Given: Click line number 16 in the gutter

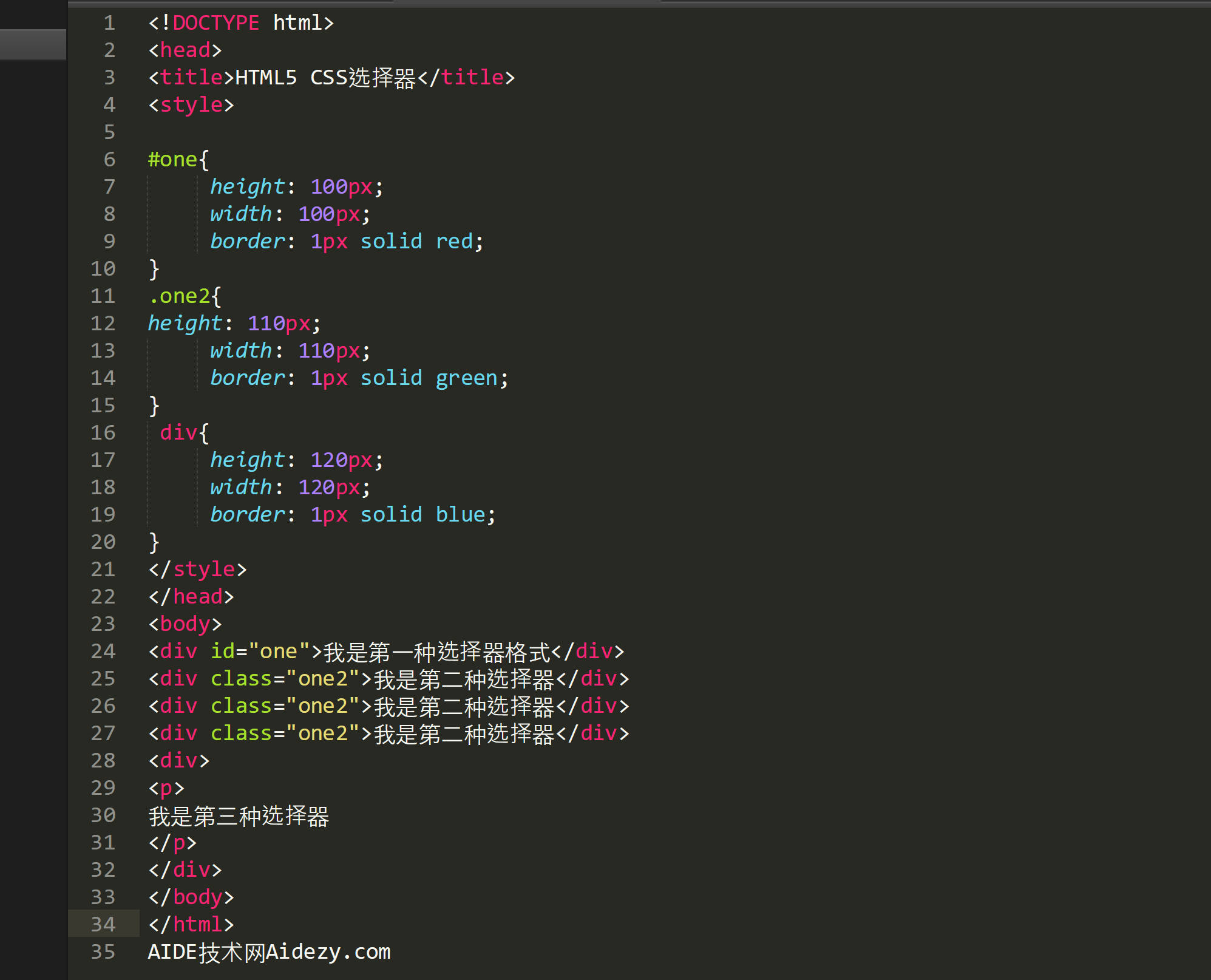Looking at the screenshot, I should [x=103, y=432].
